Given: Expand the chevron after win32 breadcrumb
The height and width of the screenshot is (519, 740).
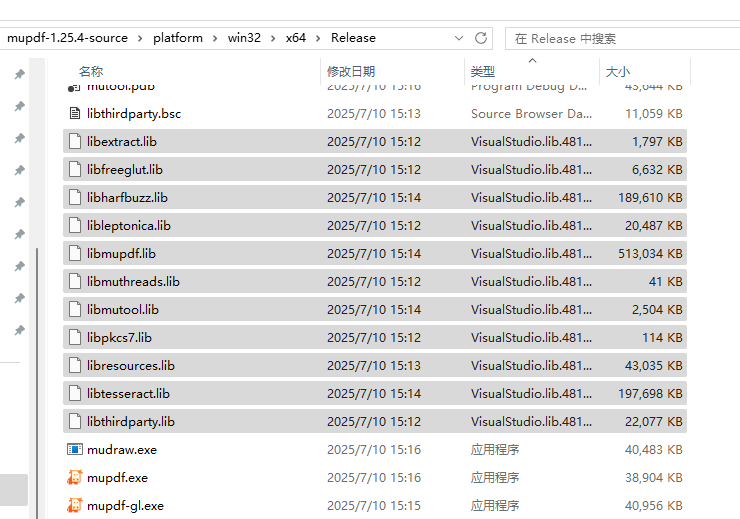Looking at the screenshot, I should pos(273,38).
